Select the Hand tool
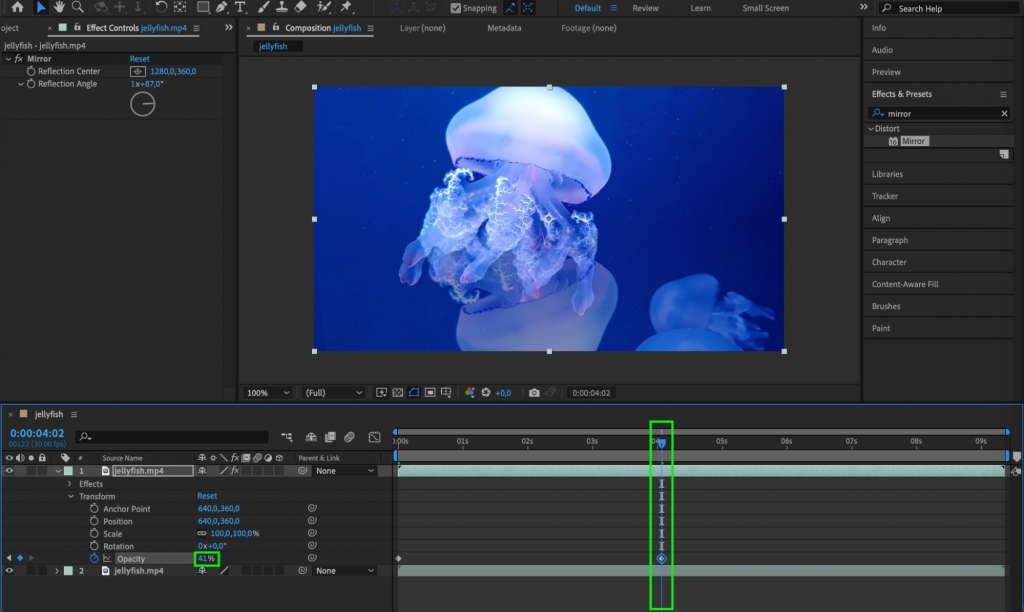The width and height of the screenshot is (1024, 612). 61,8
